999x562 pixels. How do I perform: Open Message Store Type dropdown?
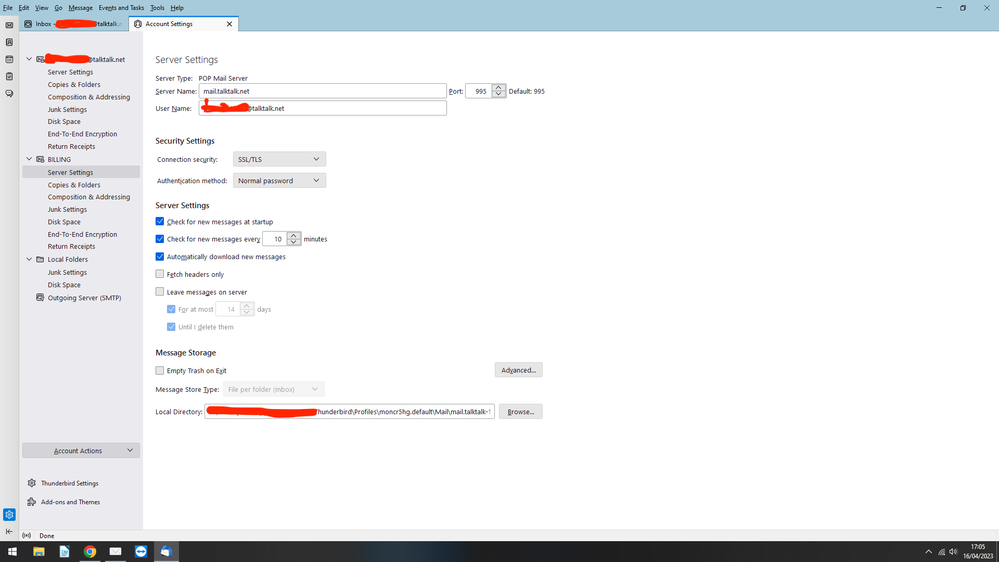[x=273, y=389]
